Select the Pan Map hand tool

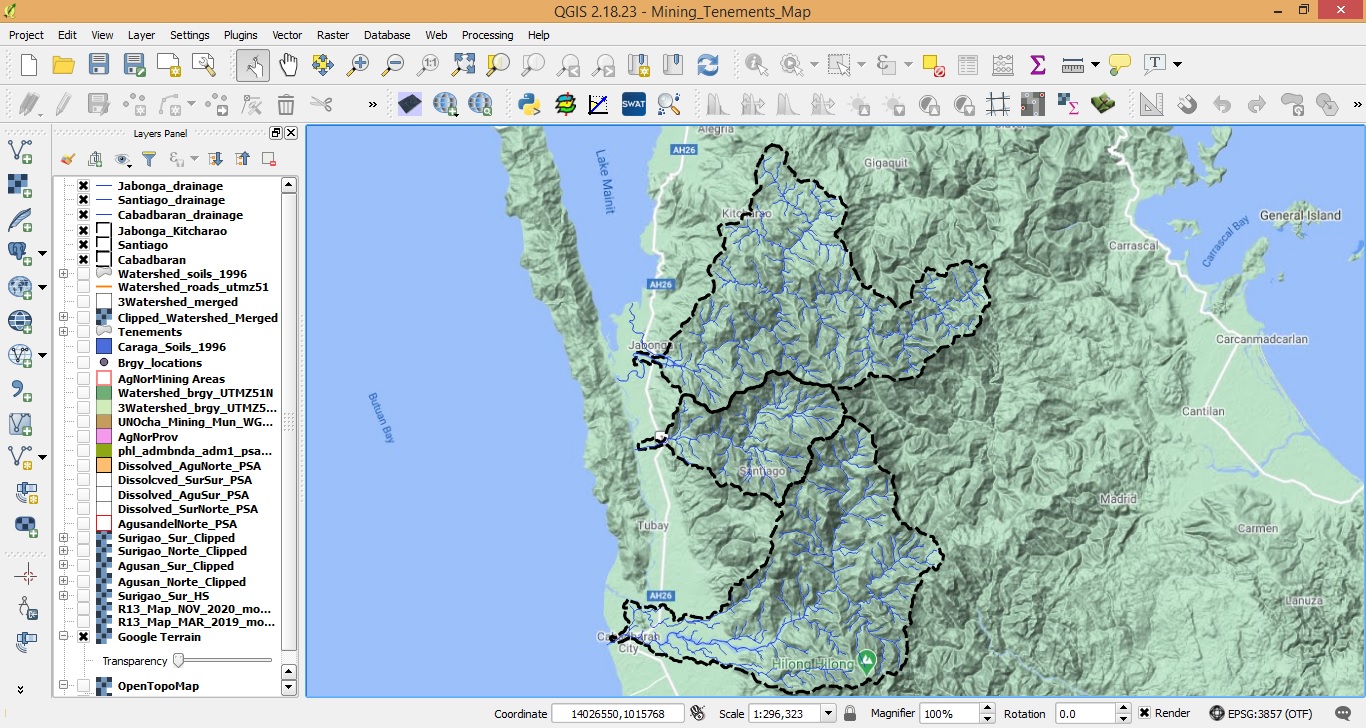point(288,65)
